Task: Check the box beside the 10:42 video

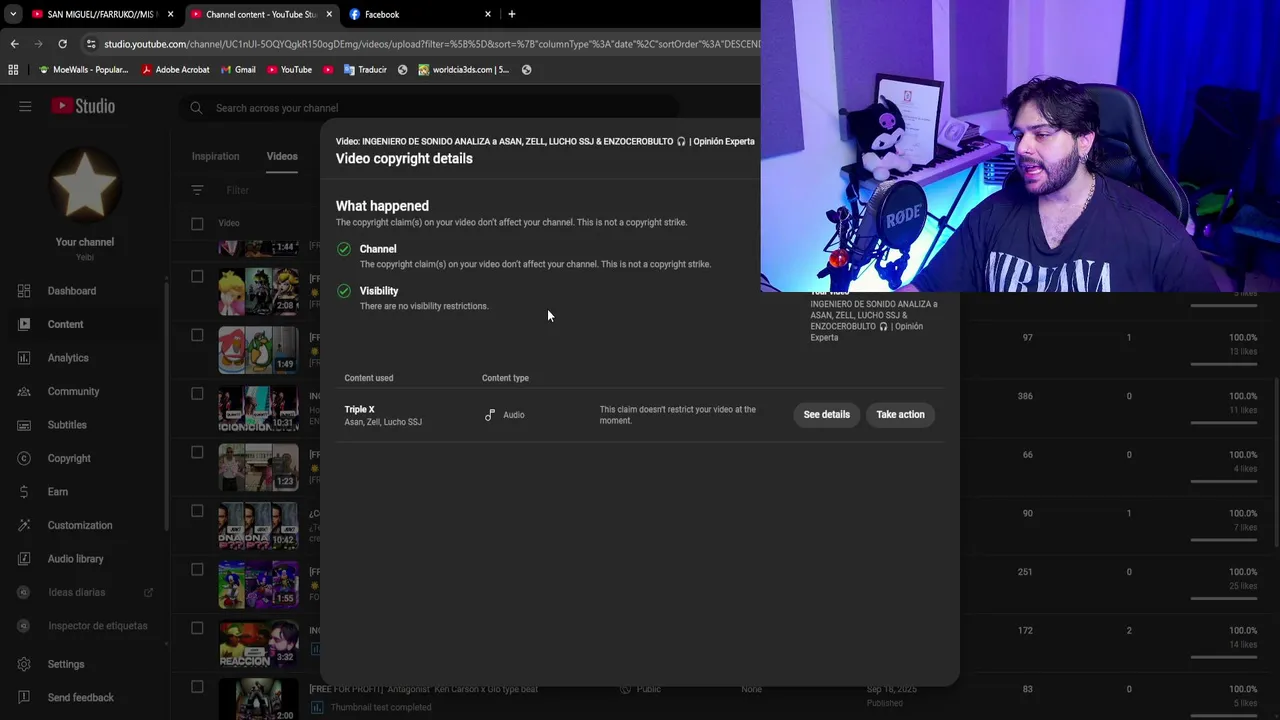Action: pos(197,511)
